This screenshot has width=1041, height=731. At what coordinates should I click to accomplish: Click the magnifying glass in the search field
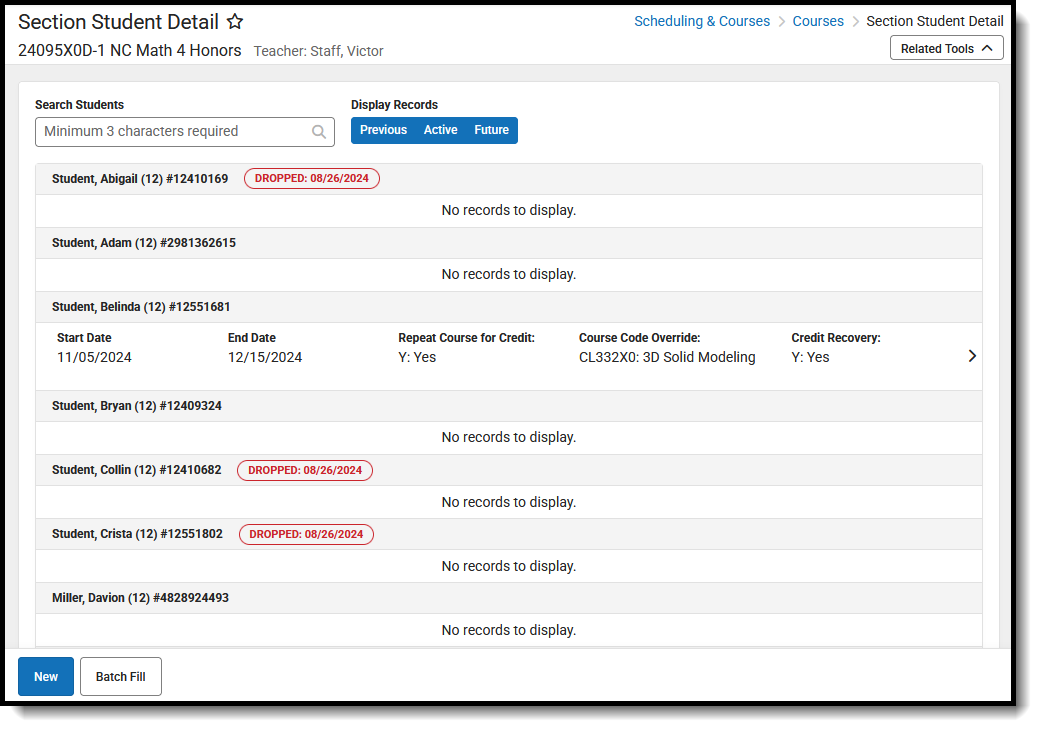[x=319, y=131]
